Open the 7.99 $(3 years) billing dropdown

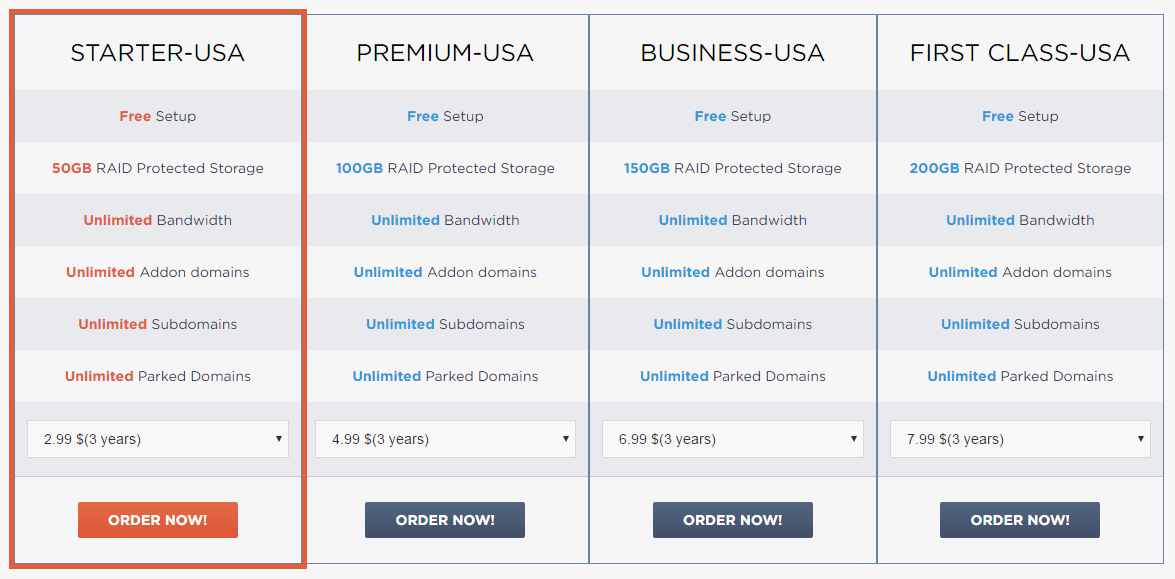(1020, 439)
